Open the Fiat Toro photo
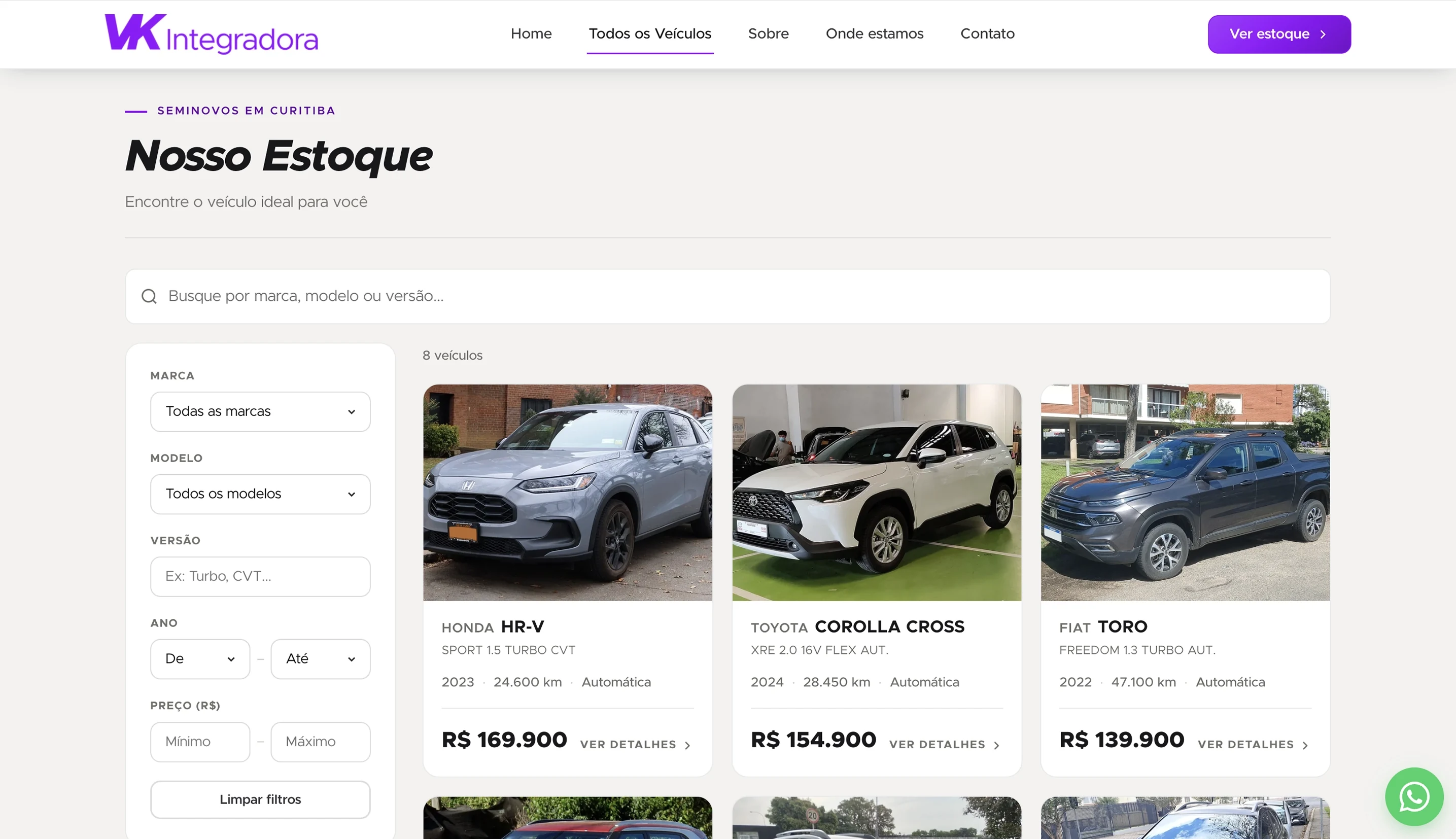1456x839 pixels. (1185, 493)
